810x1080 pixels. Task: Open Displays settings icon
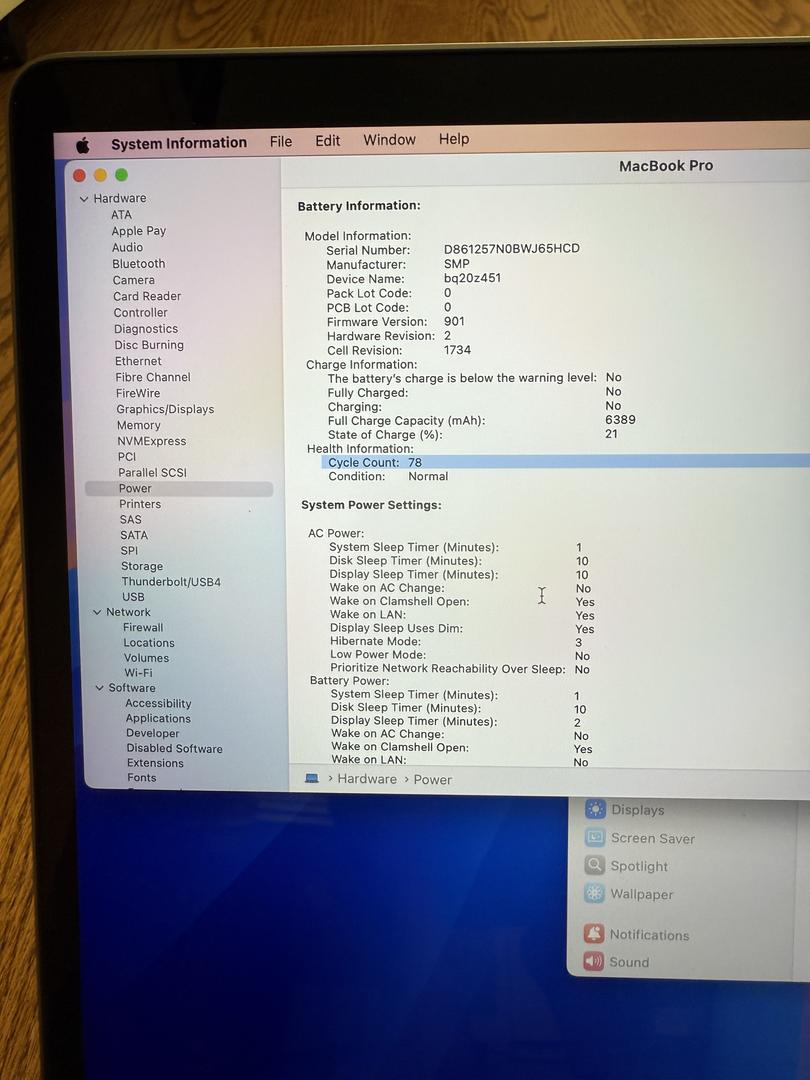click(596, 809)
